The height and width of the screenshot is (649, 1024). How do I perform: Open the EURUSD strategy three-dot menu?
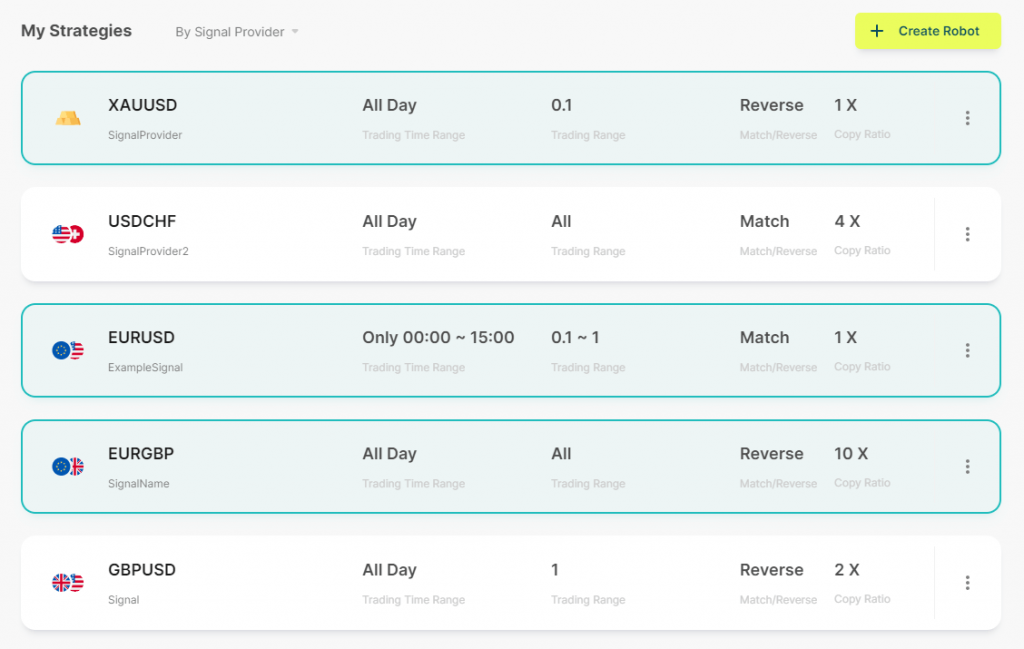click(967, 351)
